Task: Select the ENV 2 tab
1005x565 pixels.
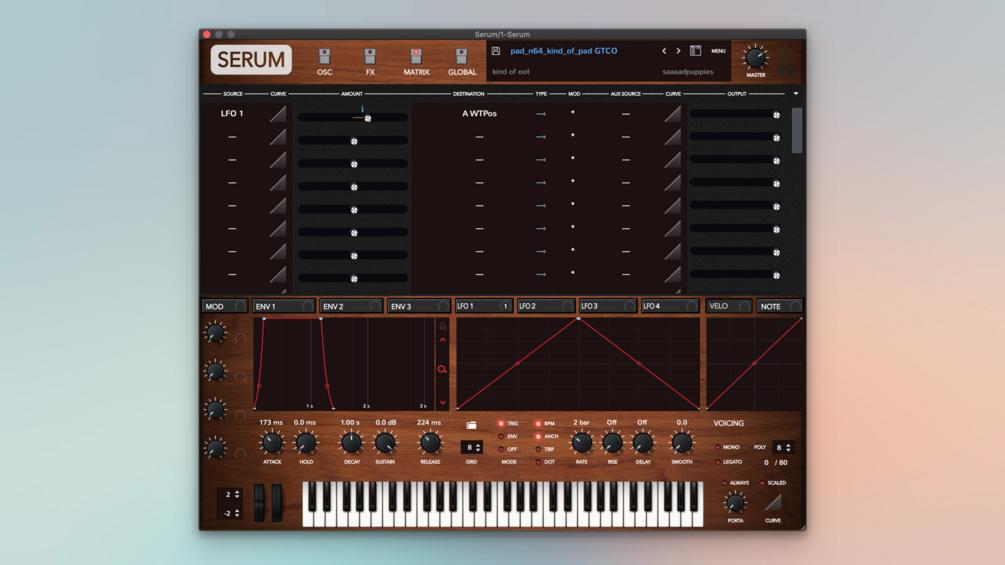Action: 351,306
